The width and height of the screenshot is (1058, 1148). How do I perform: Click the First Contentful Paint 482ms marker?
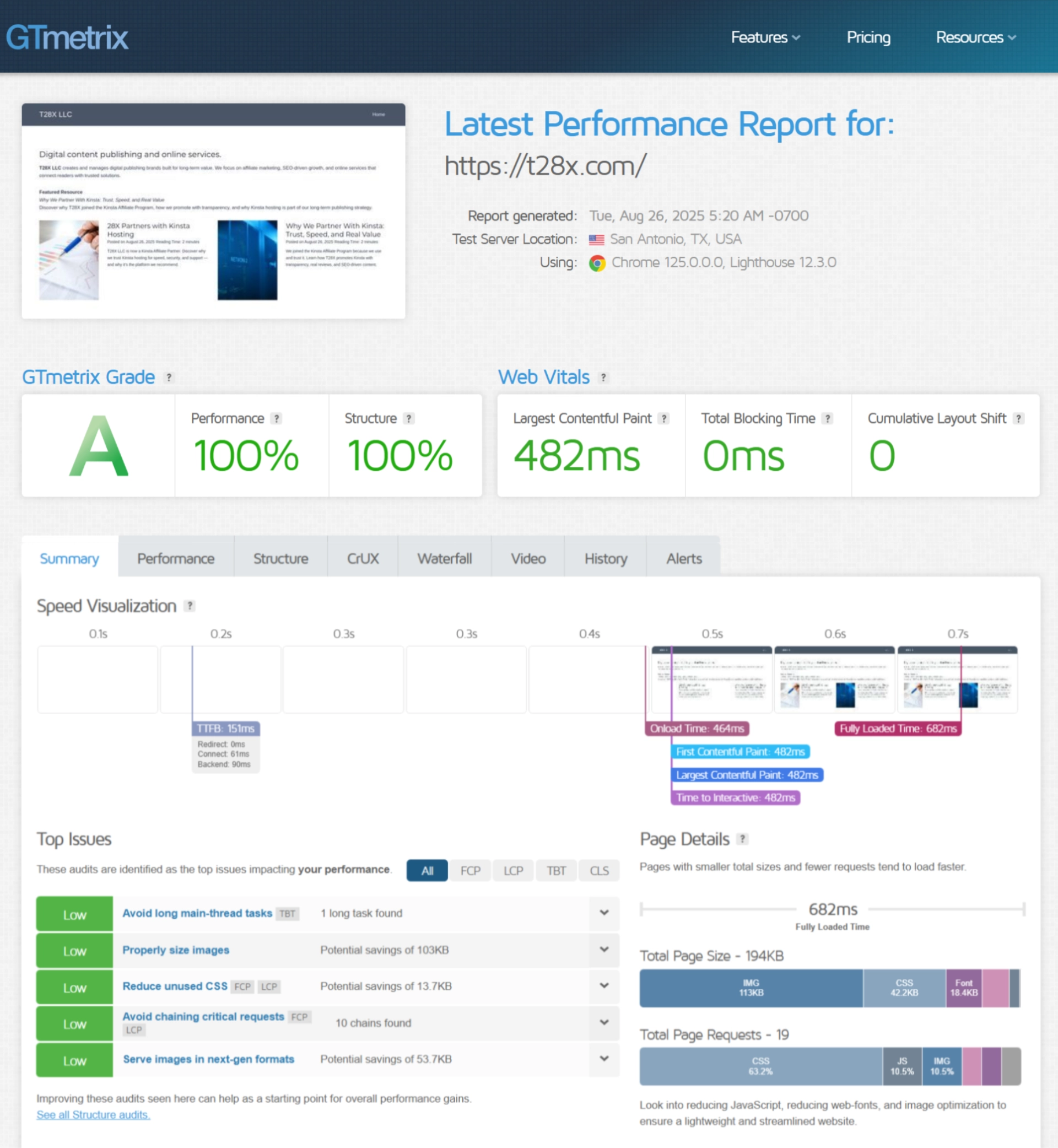[740, 751]
